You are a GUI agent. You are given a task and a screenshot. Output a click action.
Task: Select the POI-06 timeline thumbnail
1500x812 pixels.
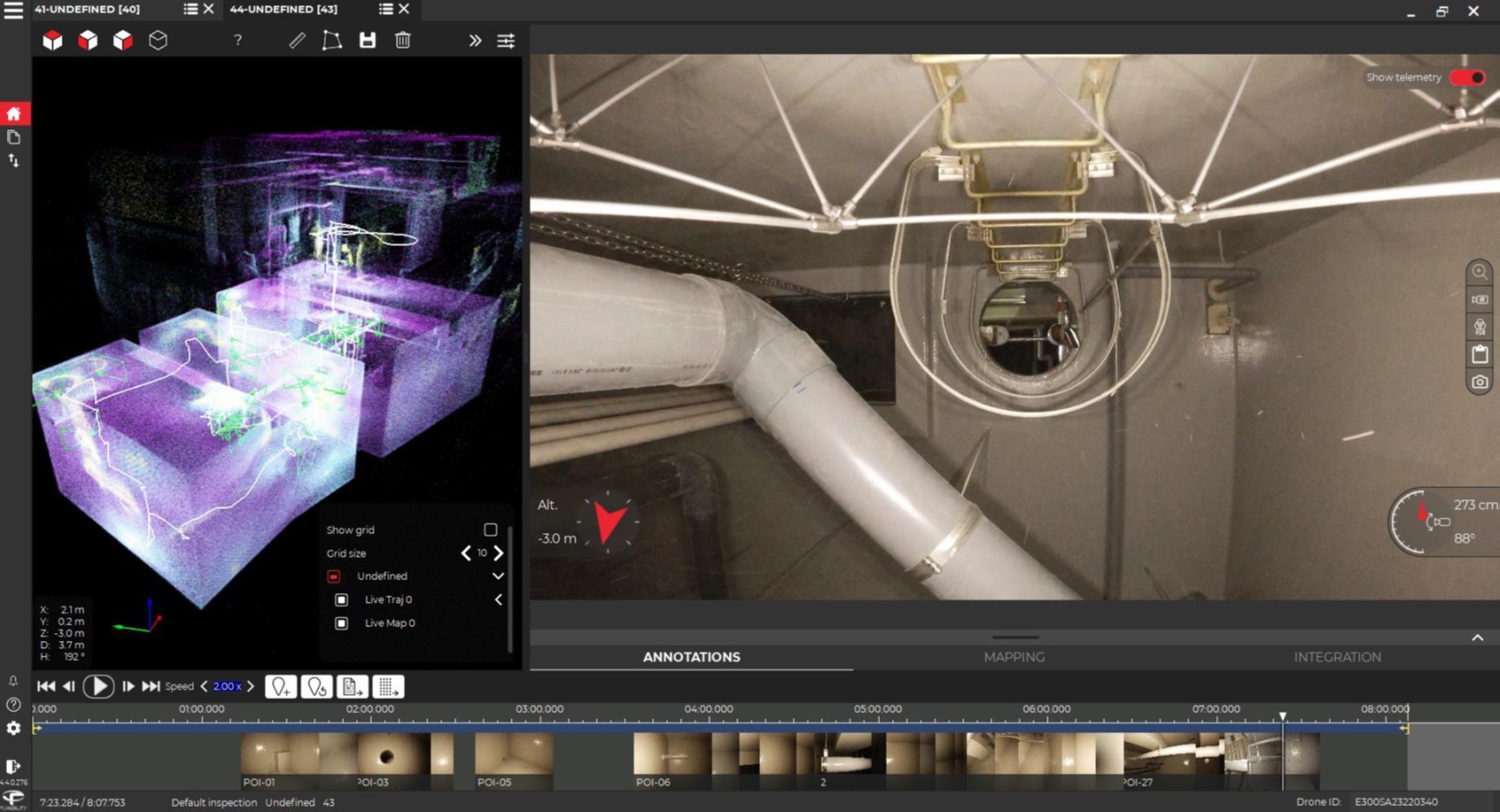coord(671,760)
